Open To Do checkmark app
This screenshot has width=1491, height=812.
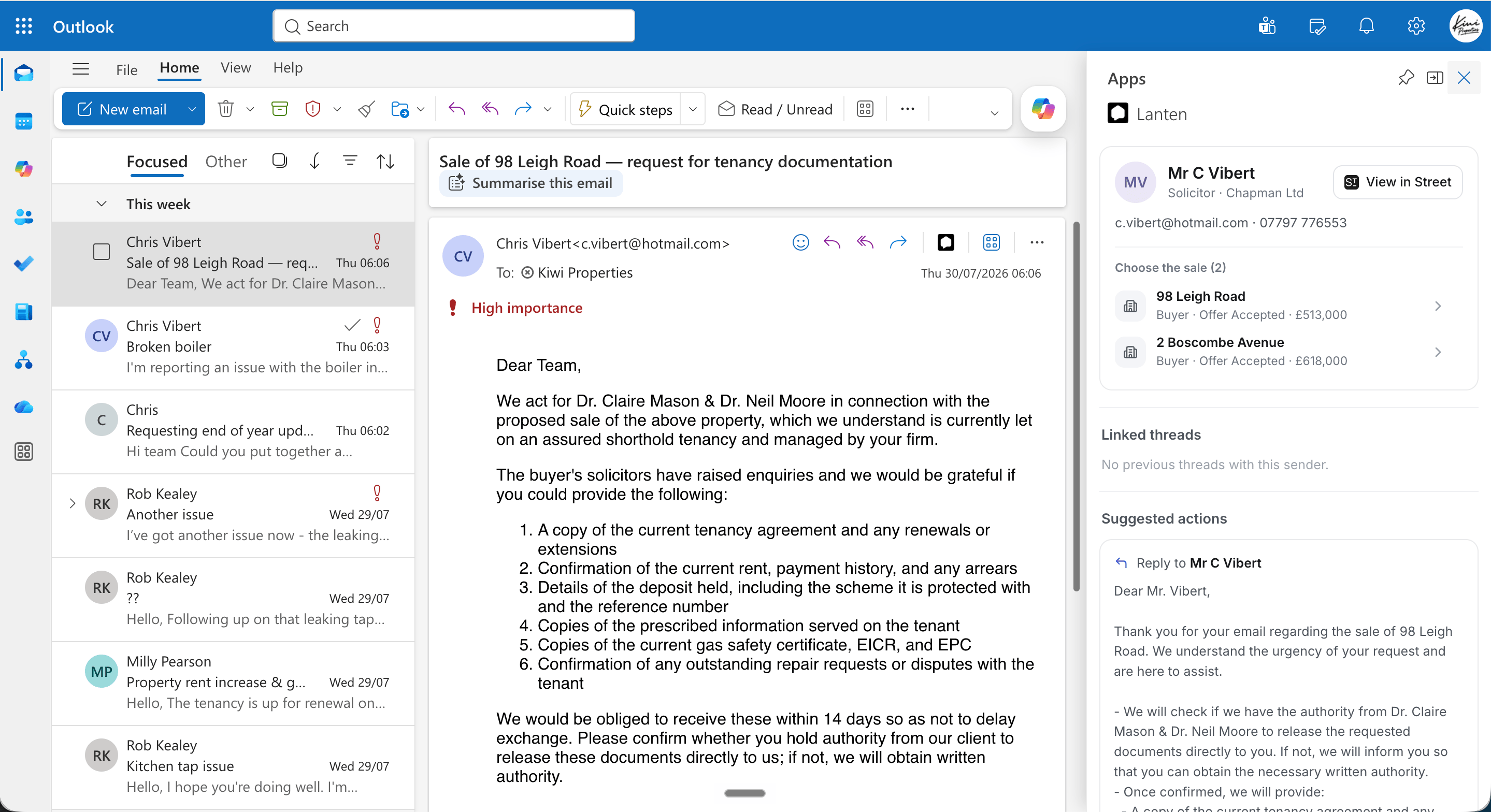[24, 264]
